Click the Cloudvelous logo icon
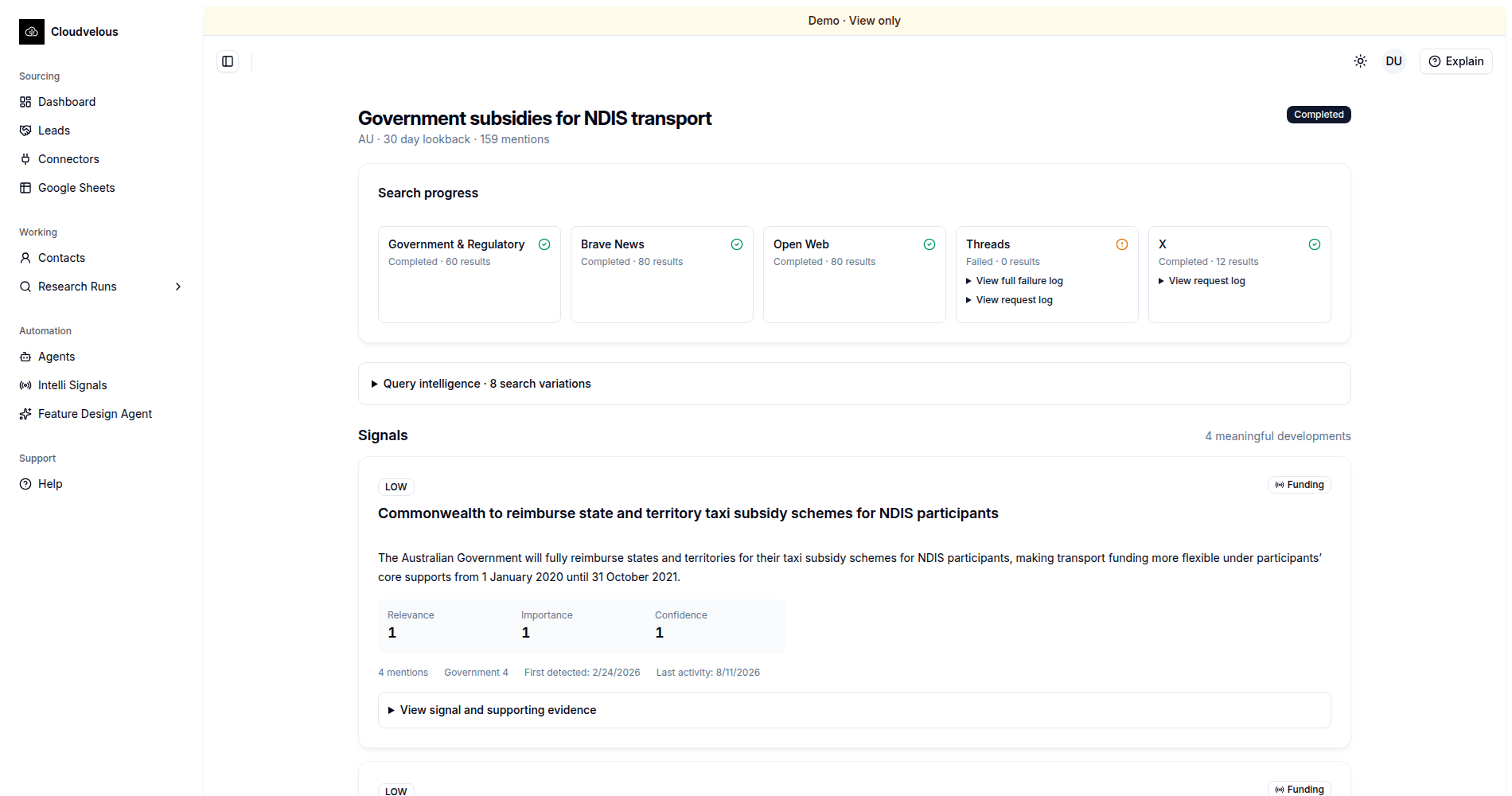Screen dimensions: 1512x796 click(x=32, y=32)
